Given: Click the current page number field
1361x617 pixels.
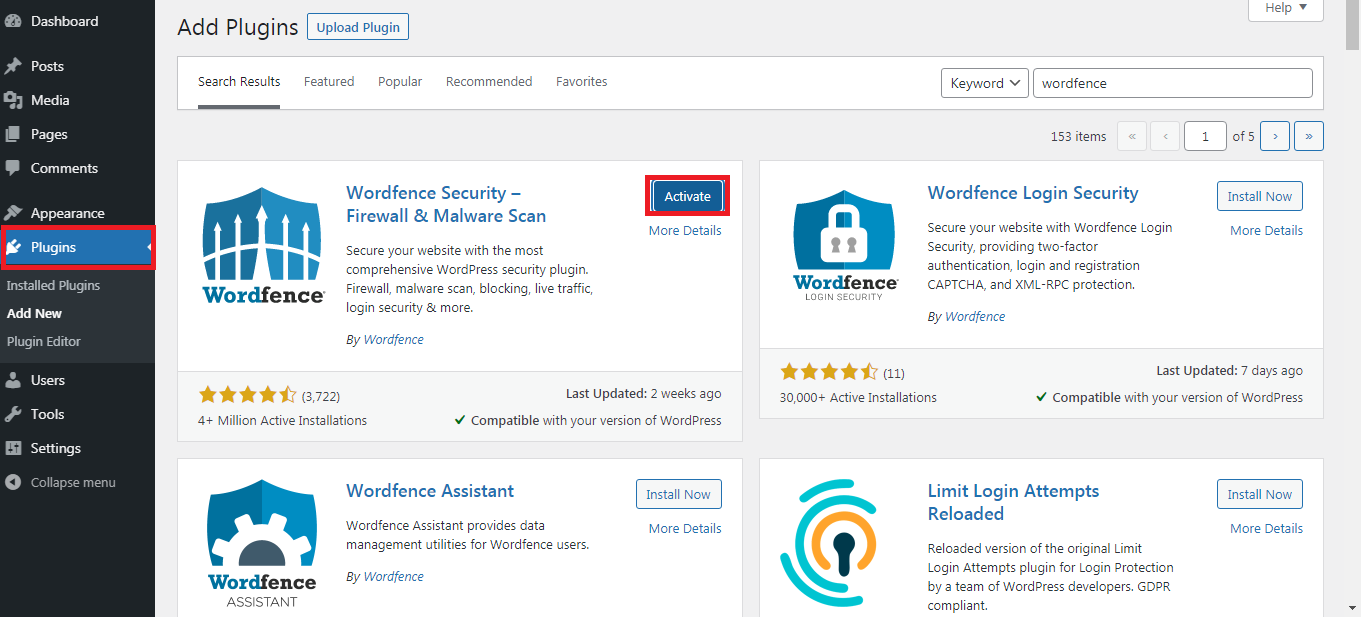Looking at the screenshot, I should [1205, 136].
